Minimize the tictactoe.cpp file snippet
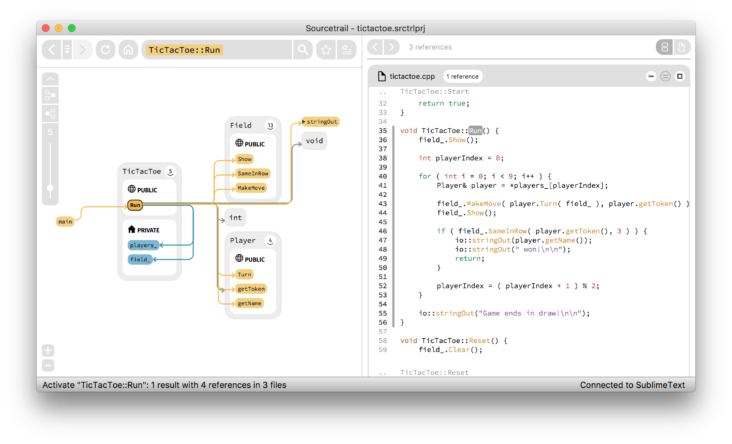 [651, 76]
